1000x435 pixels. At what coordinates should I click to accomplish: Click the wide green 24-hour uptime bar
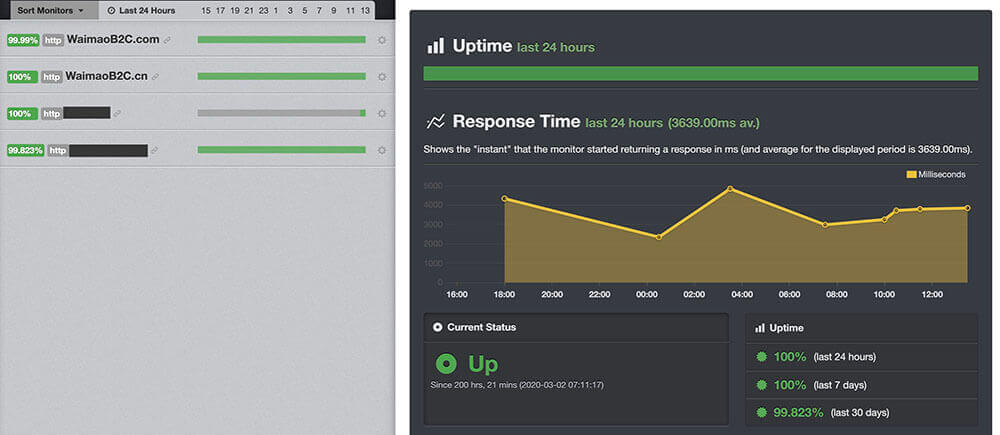coord(700,73)
